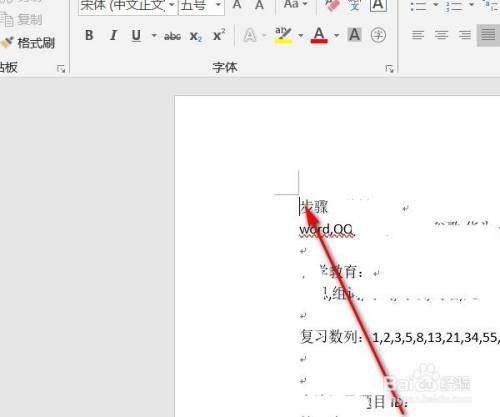Click the 步骤 text in document

click(314, 207)
